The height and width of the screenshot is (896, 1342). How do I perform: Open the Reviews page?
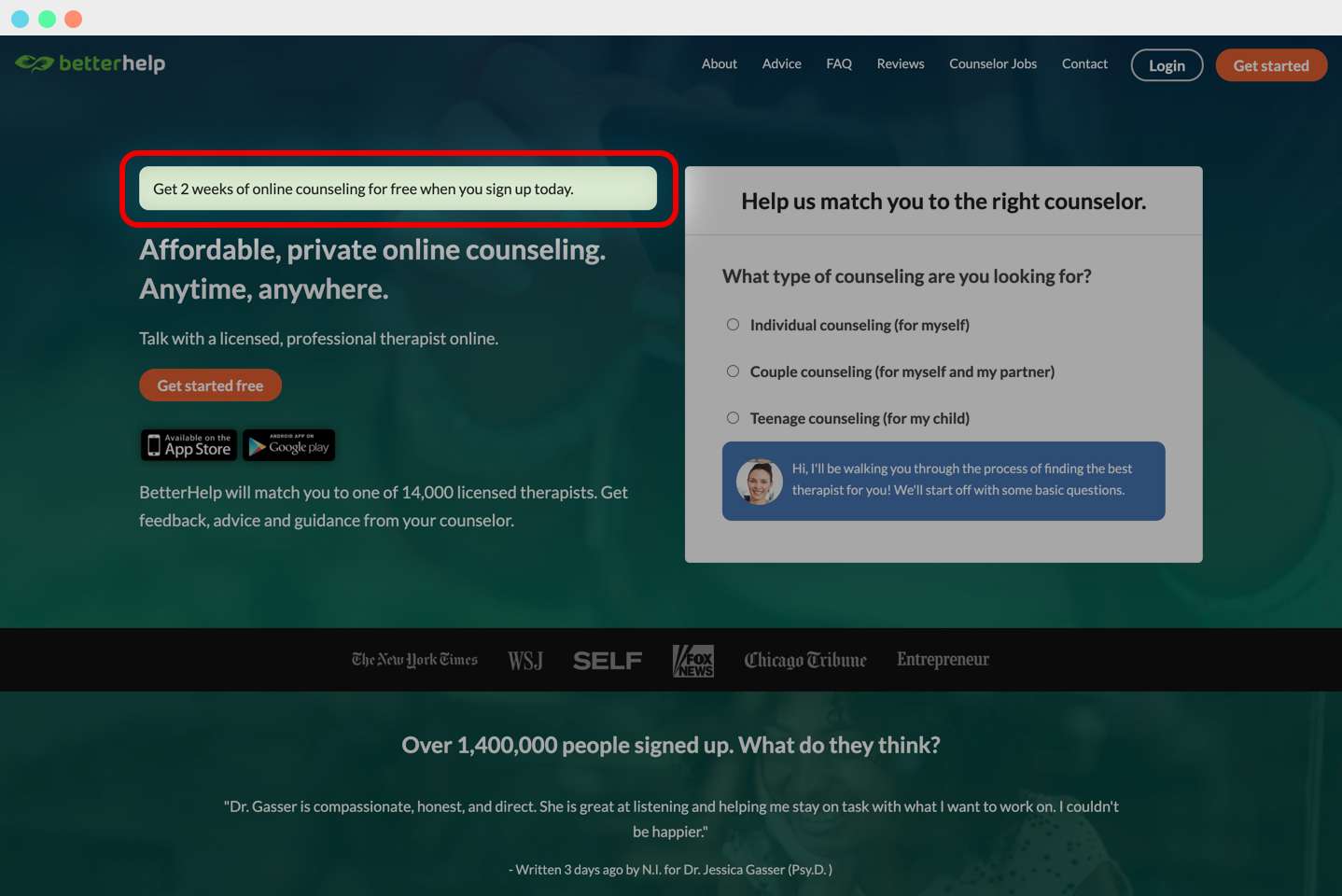pyautogui.click(x=901, y=63)
